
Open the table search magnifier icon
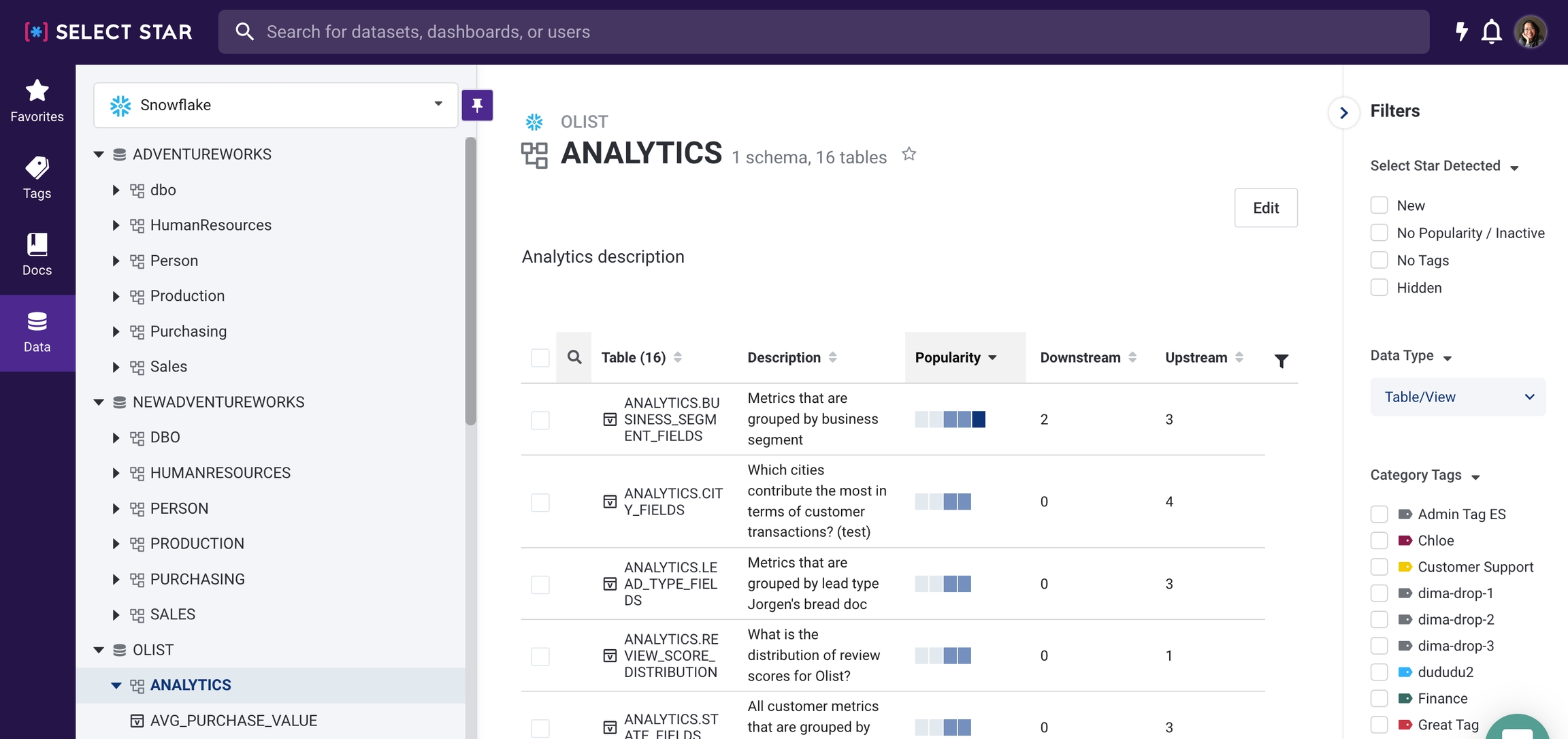point(574,357)
